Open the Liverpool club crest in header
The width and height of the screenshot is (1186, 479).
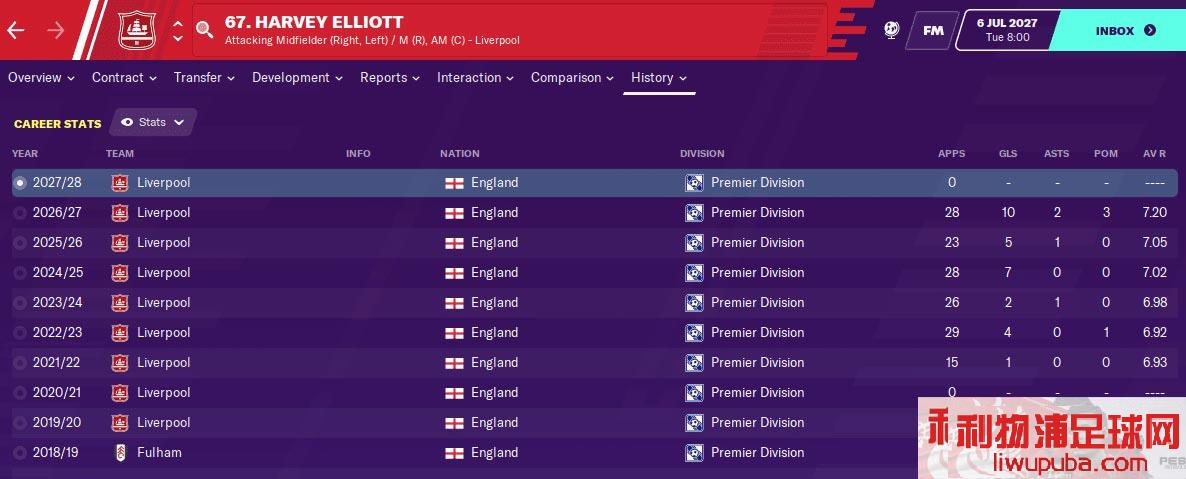(x=136, y=30)
